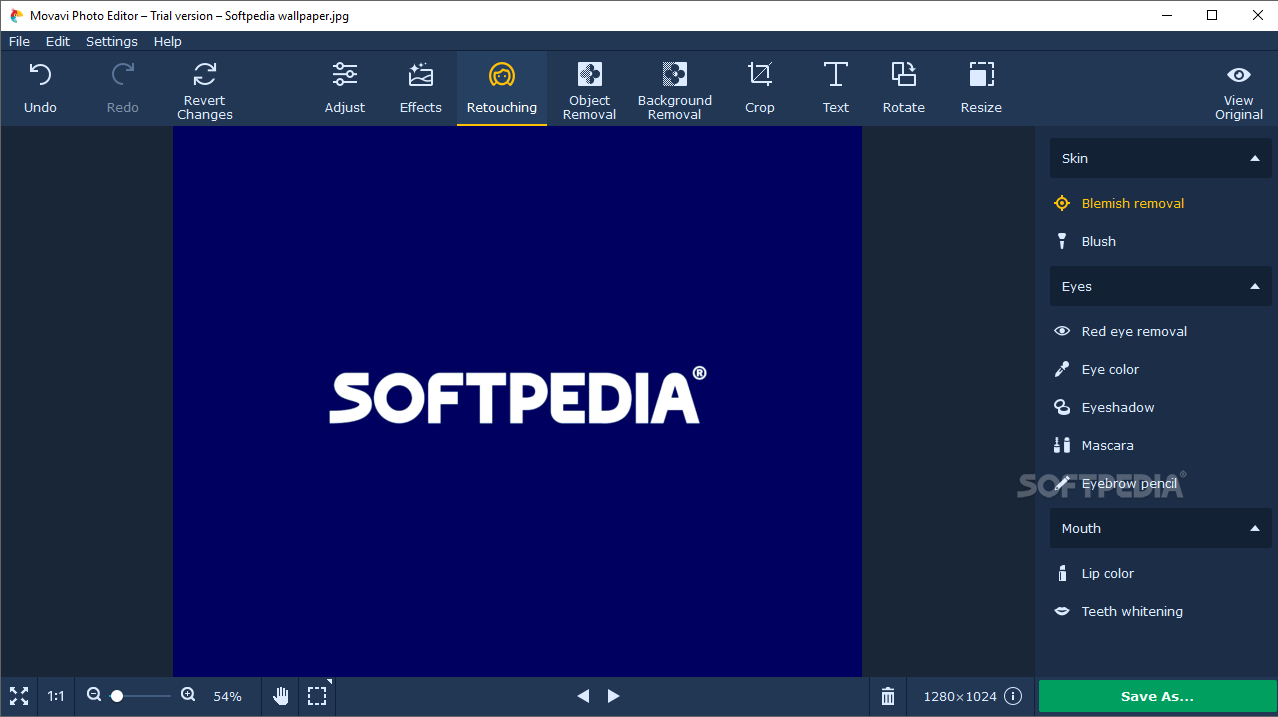Select the Mascara tool

(x=1093, y=445)
